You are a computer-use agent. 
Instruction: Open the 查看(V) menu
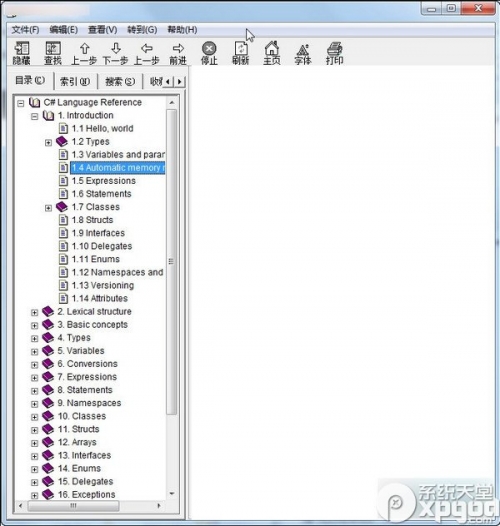coord(102,30)
